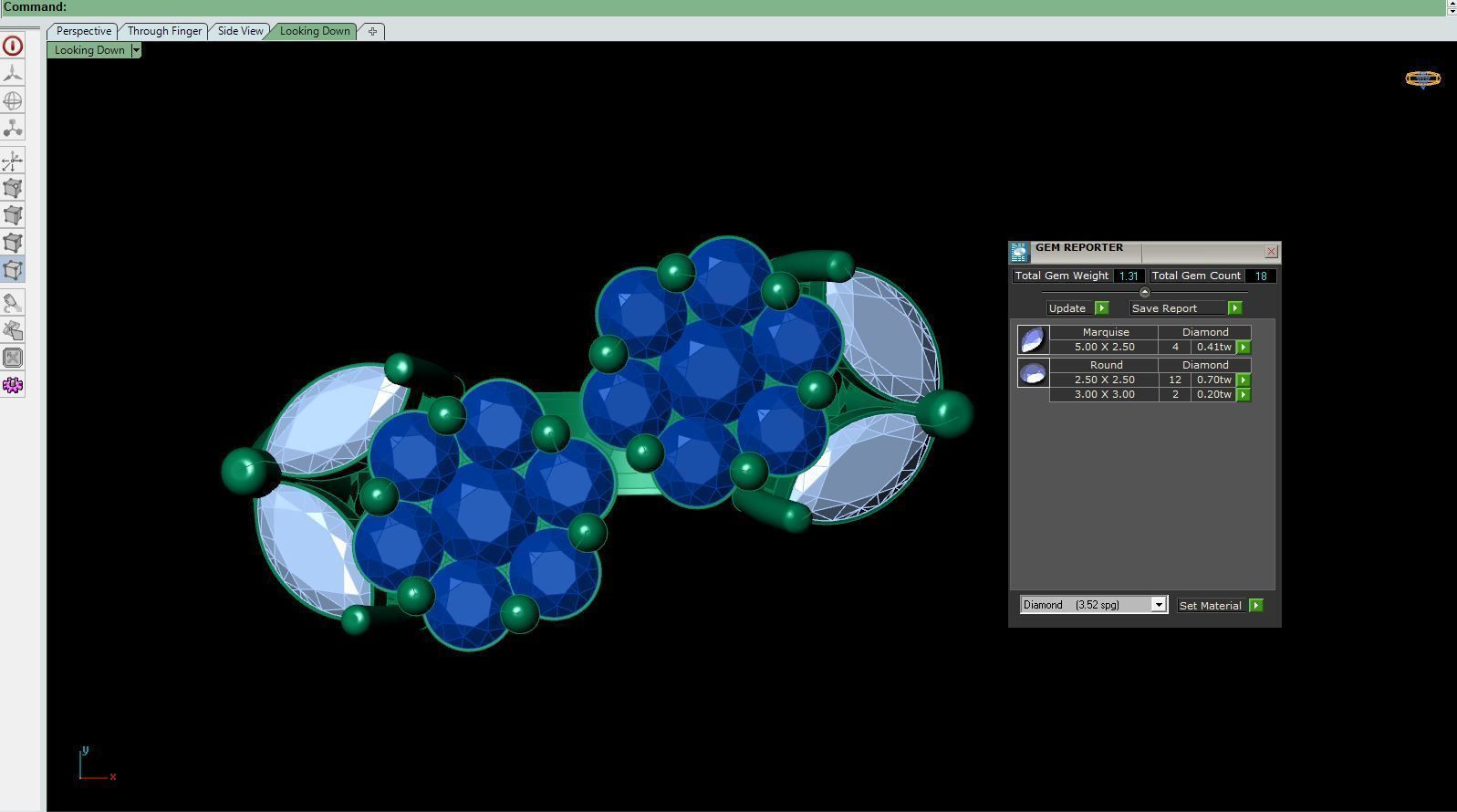Click the wireframe globe icon in left toolbar
The image size is (1457, 812).
click(13, 100)
